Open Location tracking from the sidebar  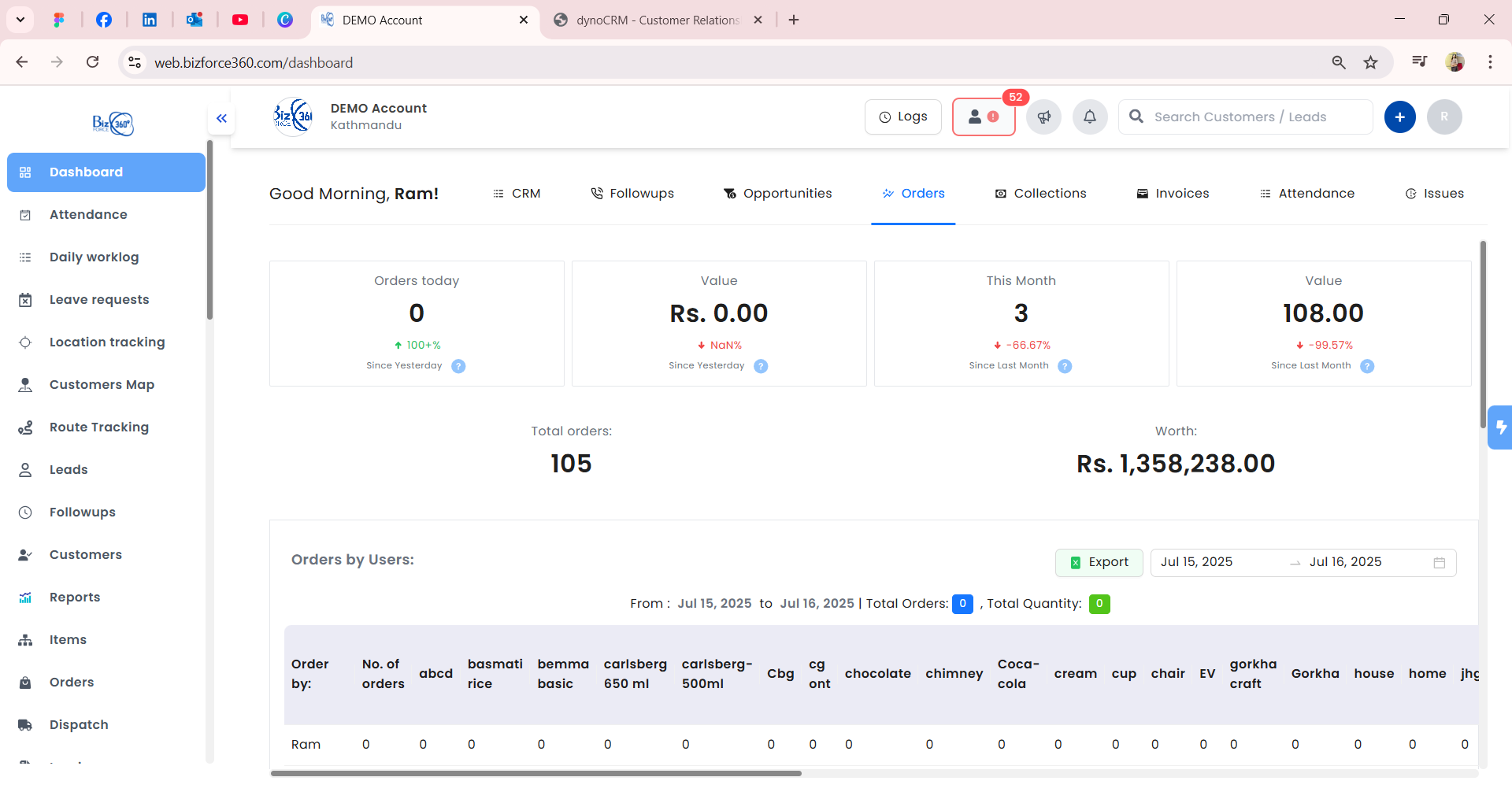point(107,342)
